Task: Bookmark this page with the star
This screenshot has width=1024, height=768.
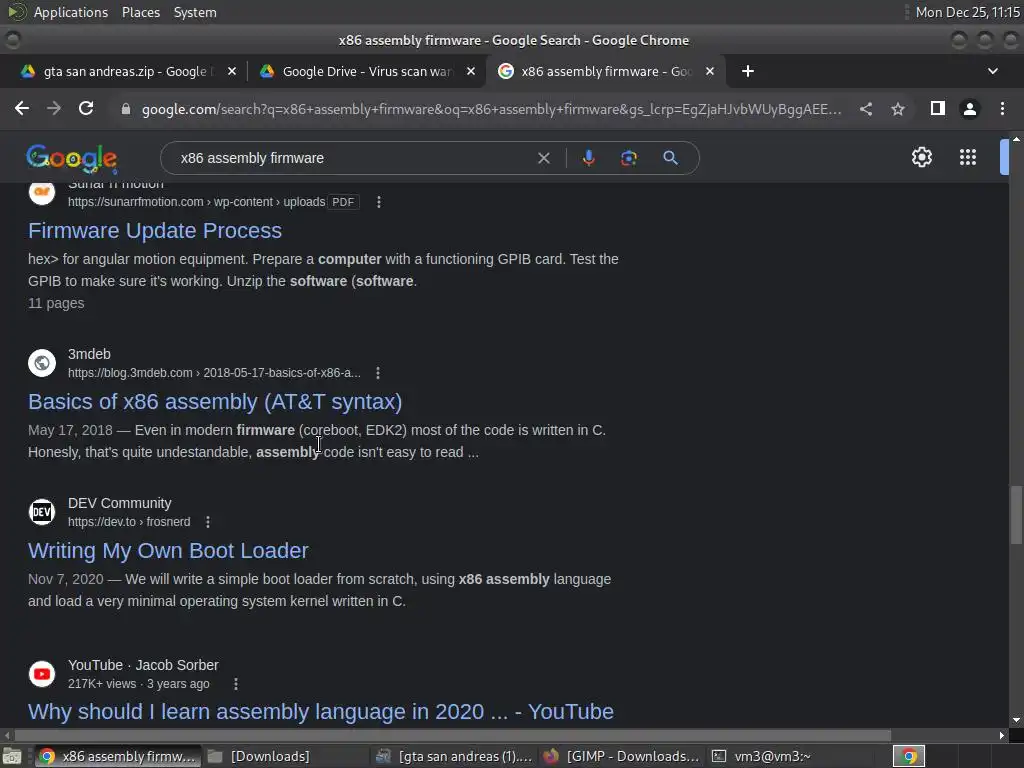Action: click(x=898, y=109)
